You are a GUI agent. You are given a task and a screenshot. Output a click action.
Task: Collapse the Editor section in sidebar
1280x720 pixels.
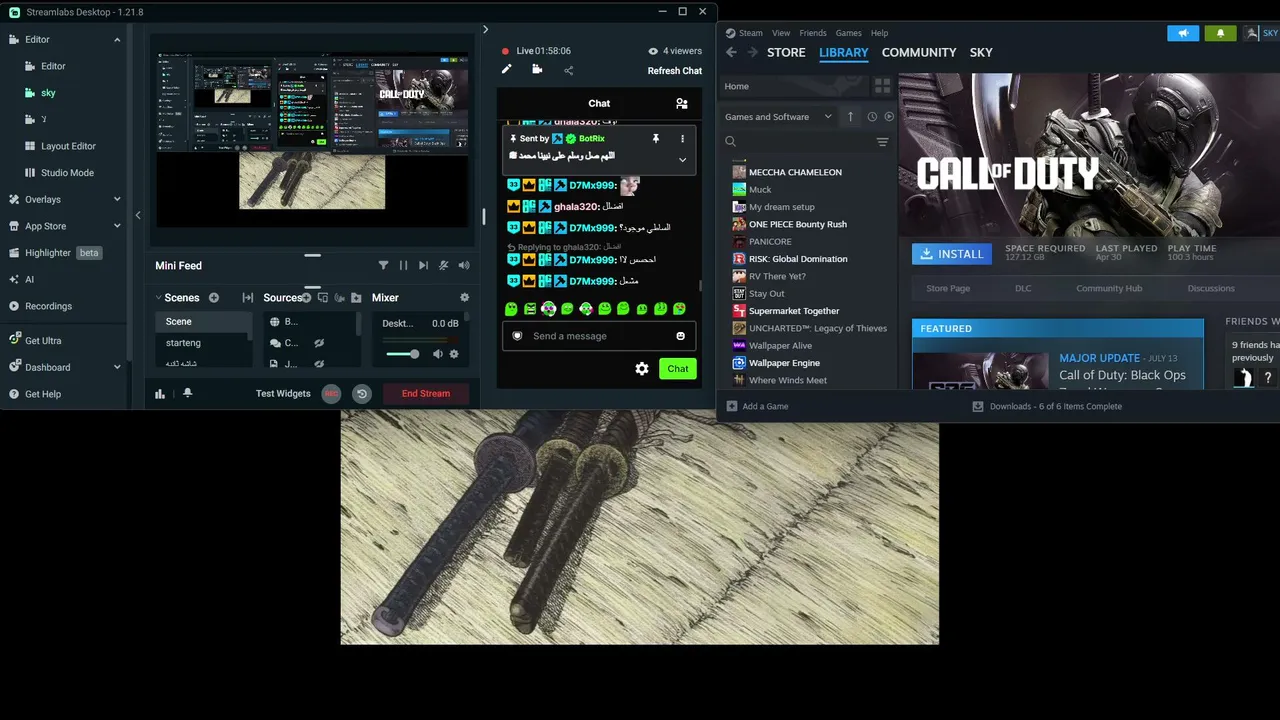117,40
